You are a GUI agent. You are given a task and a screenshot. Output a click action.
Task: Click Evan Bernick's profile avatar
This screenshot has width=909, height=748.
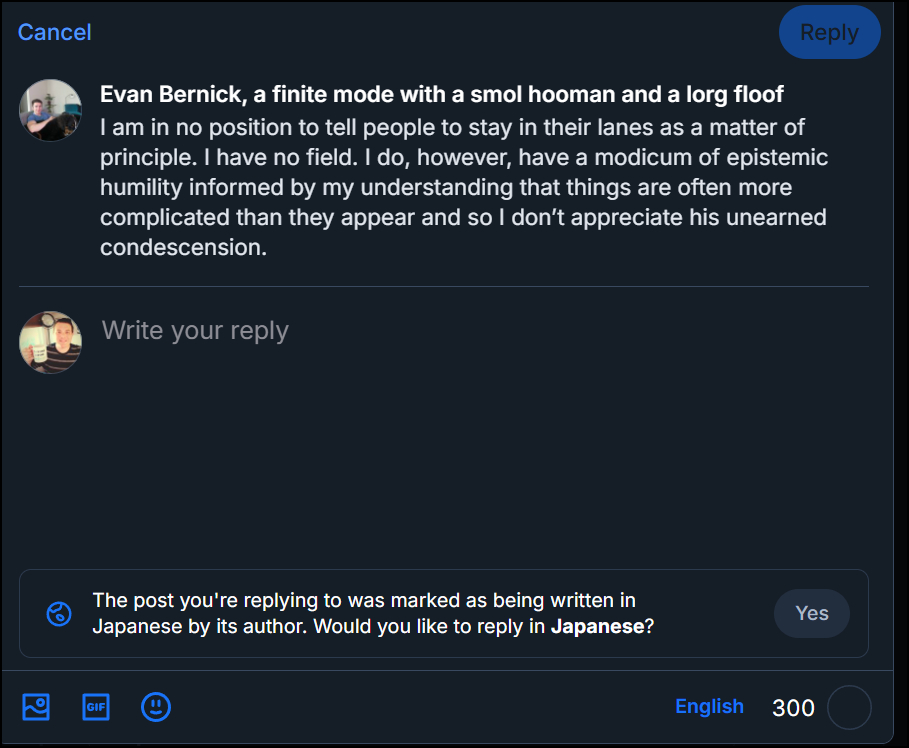(50, 110)
